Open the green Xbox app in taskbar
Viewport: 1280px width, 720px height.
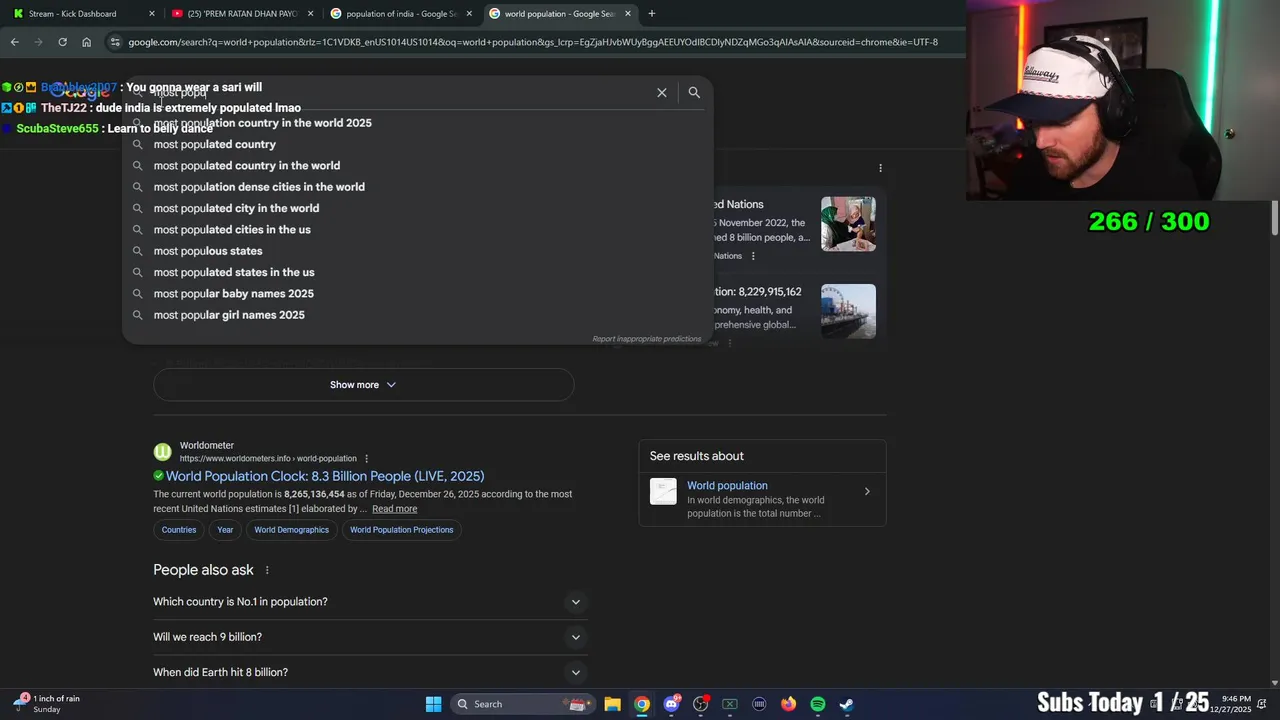[x=730, y=704]
